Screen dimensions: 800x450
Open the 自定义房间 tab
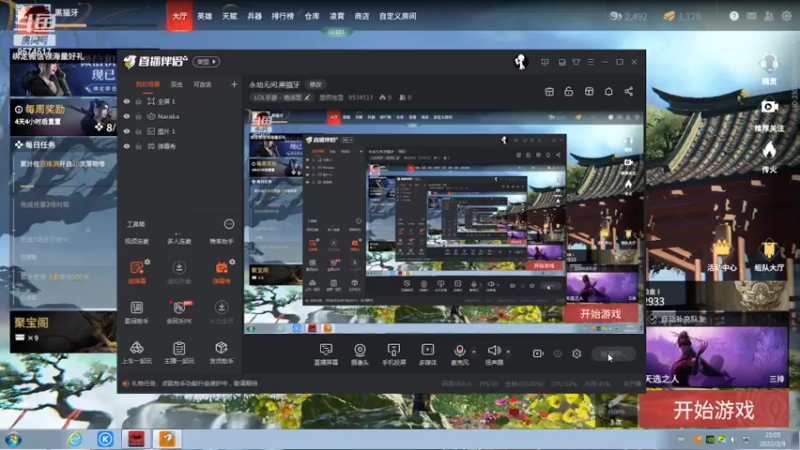tap(397, 16)
